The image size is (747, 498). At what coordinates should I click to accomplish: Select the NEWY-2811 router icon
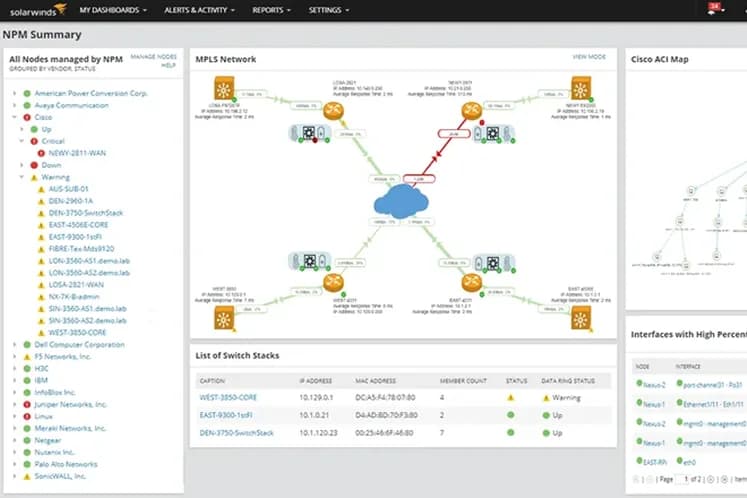coord(472,111)
